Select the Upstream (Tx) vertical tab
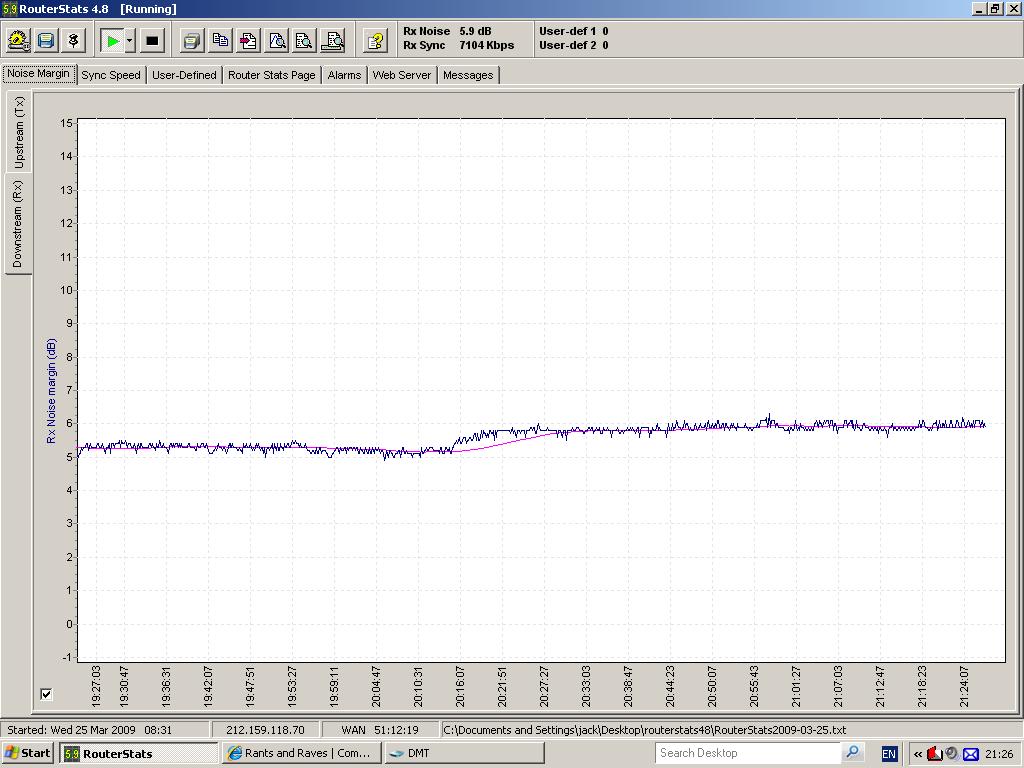1024x768 pixels. (x=18, y=132)
